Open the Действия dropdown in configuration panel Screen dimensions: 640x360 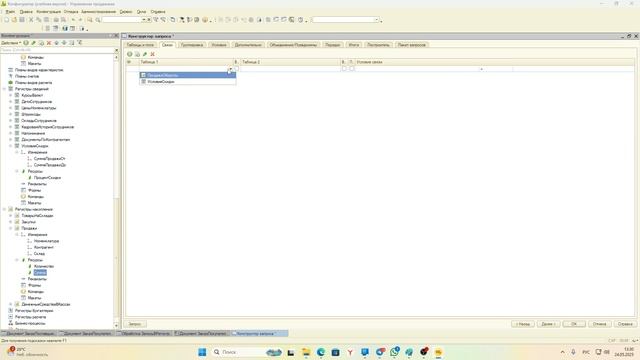pos(11,43)
